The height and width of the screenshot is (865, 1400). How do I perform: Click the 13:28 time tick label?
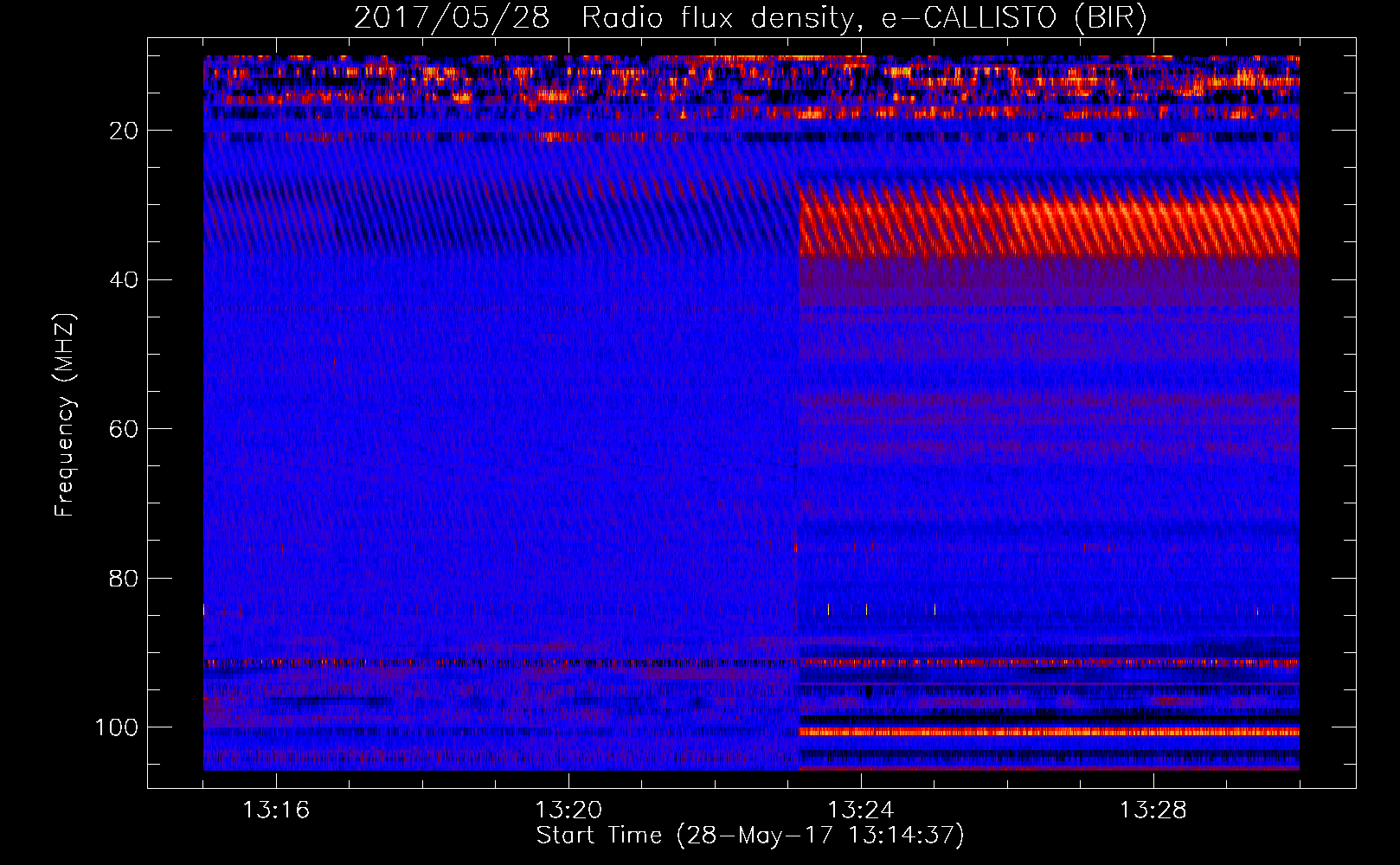(x=1153, y=811)
